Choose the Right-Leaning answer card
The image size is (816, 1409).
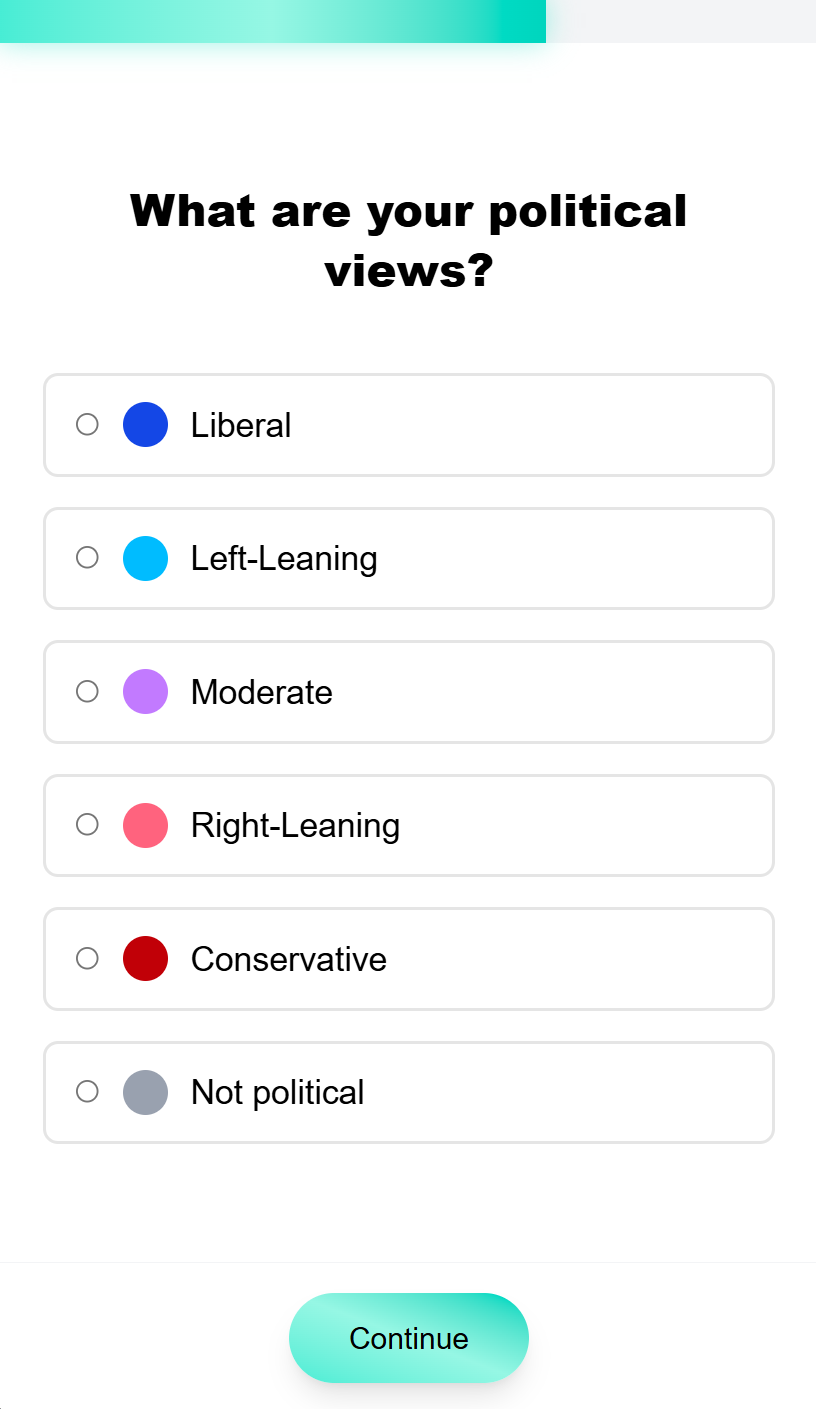pos(408,825)
